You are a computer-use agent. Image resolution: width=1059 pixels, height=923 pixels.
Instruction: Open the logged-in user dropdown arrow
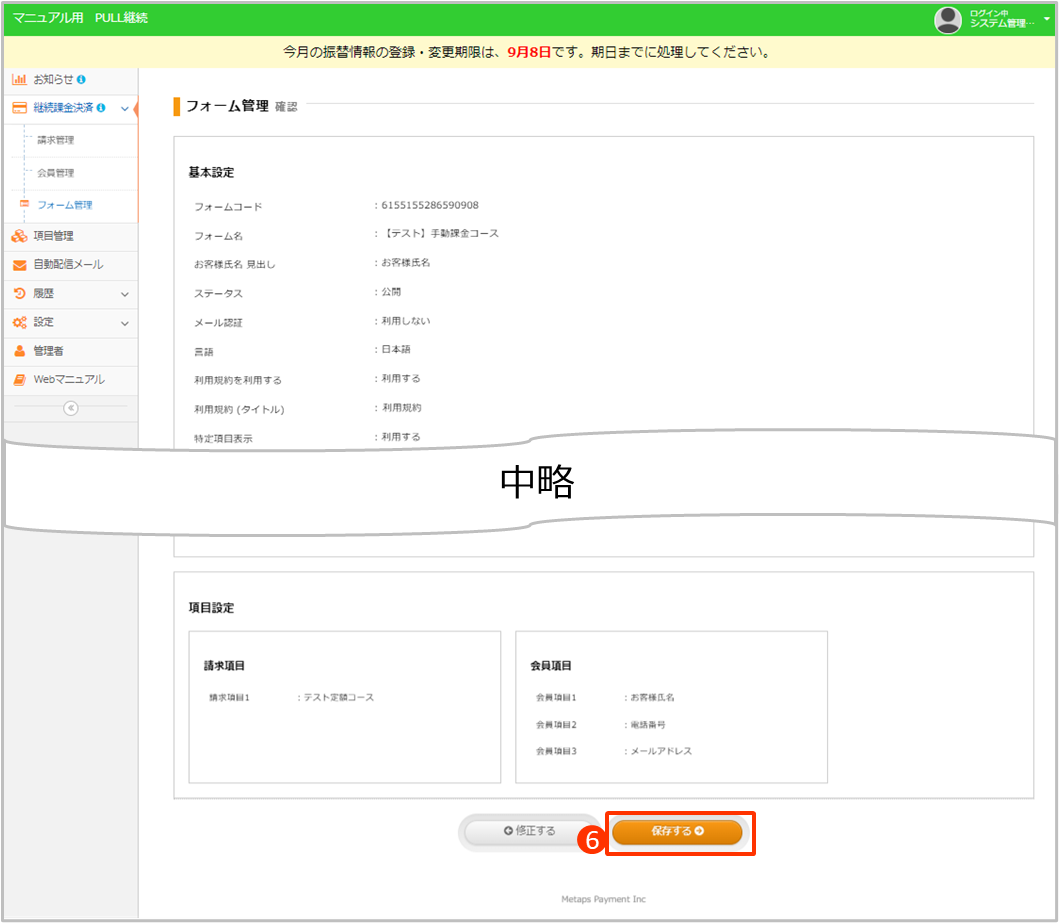click(1046, 19)
